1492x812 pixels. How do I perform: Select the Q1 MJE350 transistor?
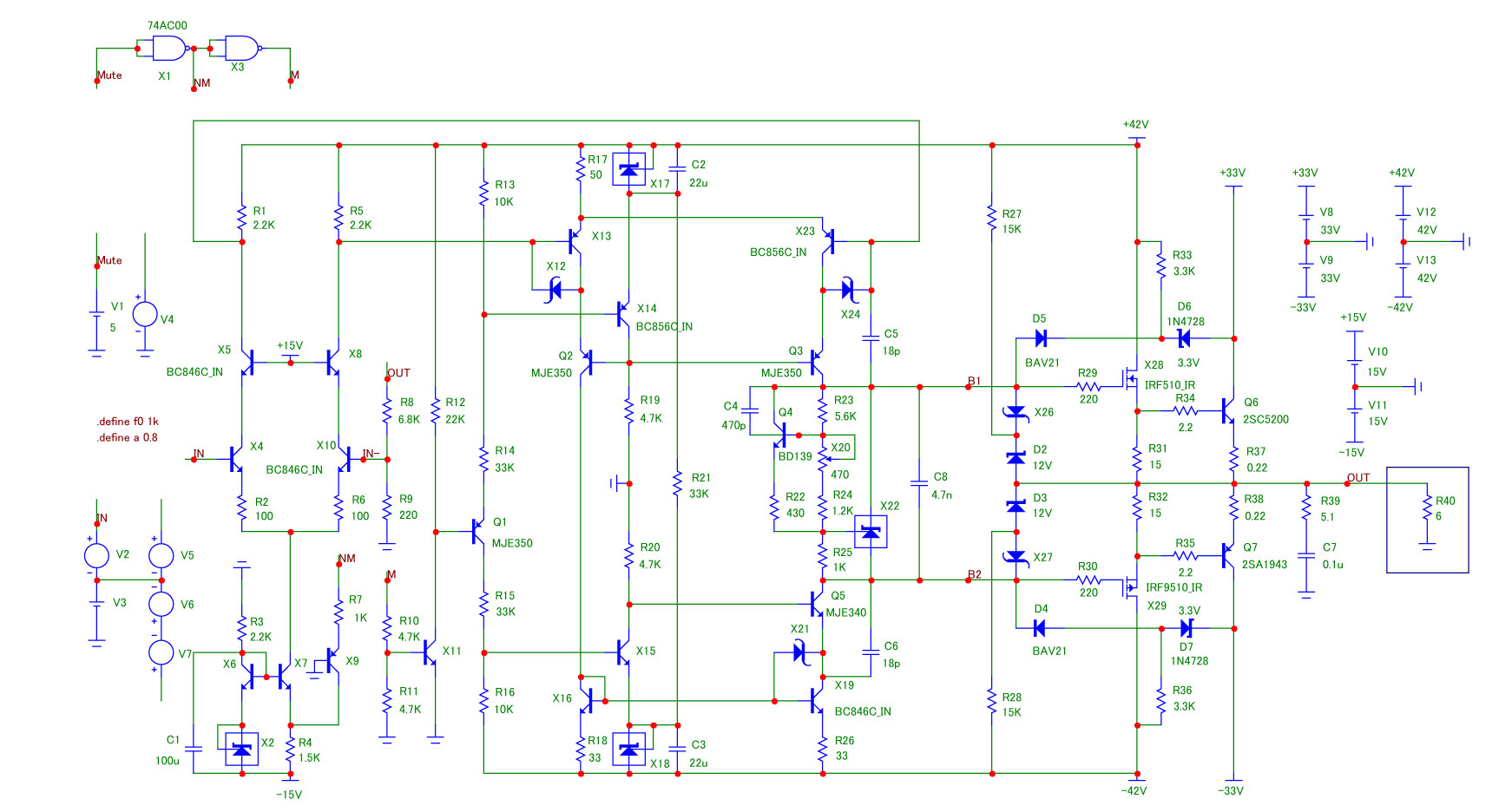click(x=477, y=531)
